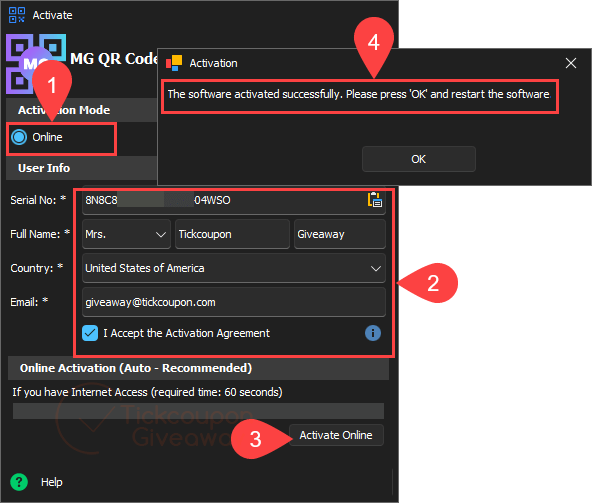Open the Mrs. title dropdown

[126, 234]
